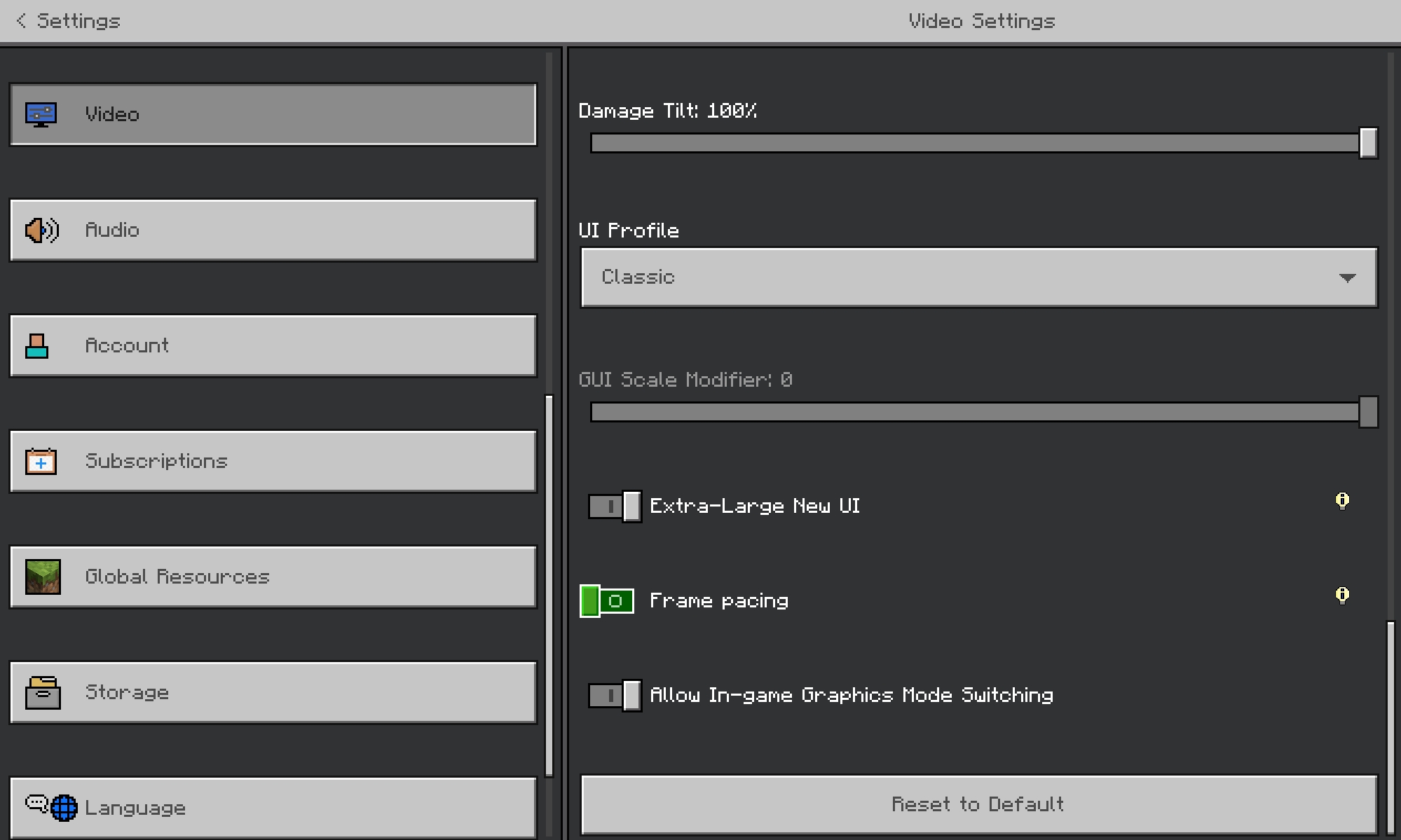Enable the Extra-Large New UI toggle
This screenshot has width=1401, height=840.
[x=614, y=506]
